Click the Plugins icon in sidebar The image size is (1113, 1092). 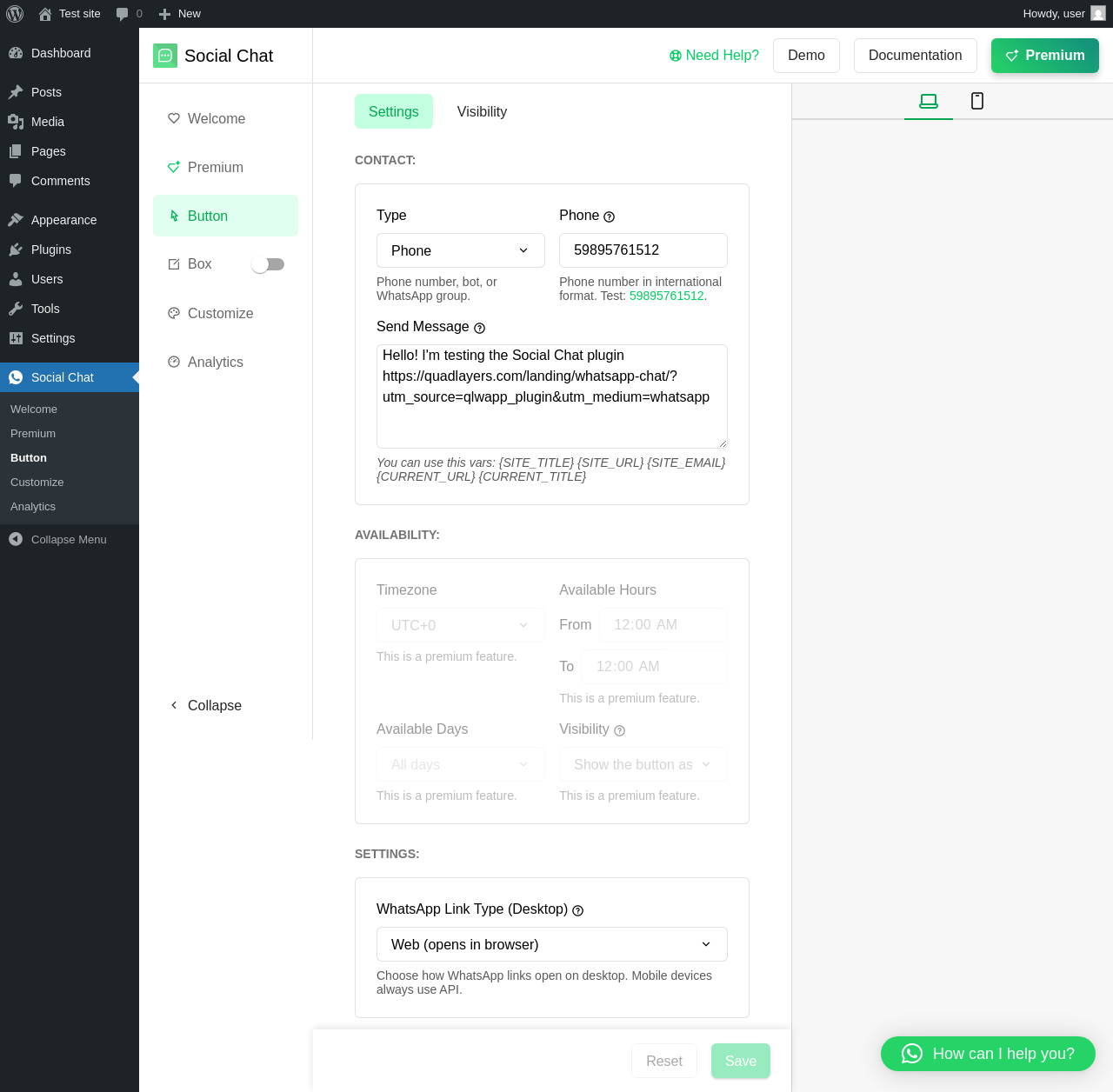16,250
